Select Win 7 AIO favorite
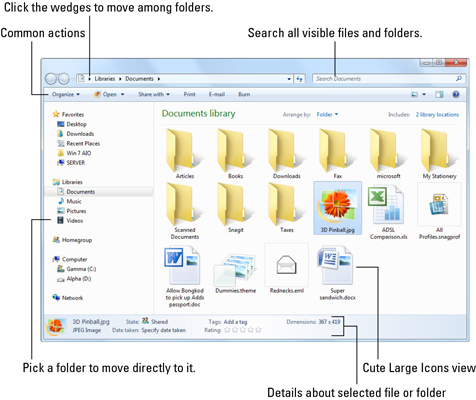Screen dimensions: 476x400 click(74, 153)
